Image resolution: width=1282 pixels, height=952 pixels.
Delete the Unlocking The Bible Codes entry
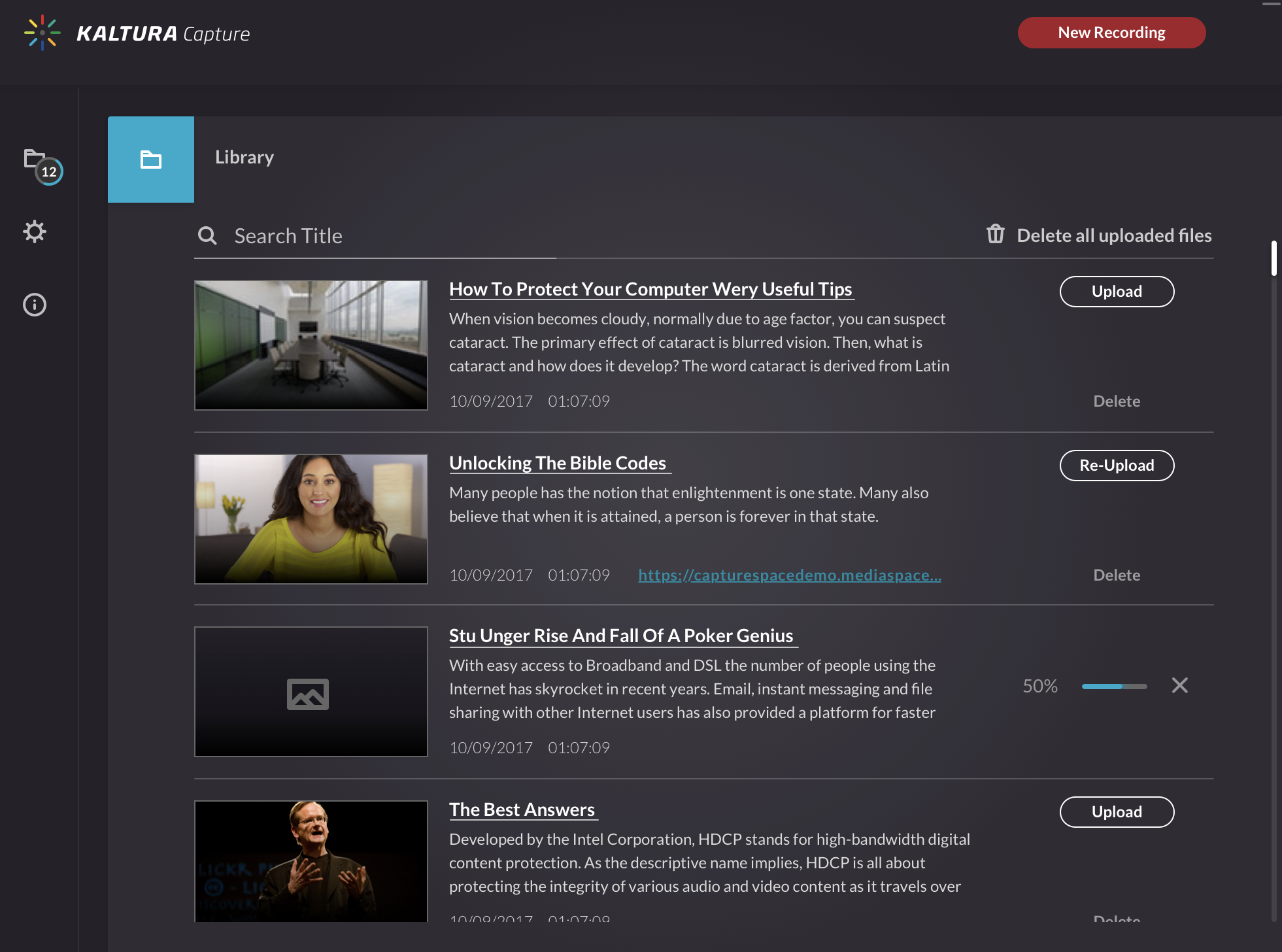[x=1116, y=575]
